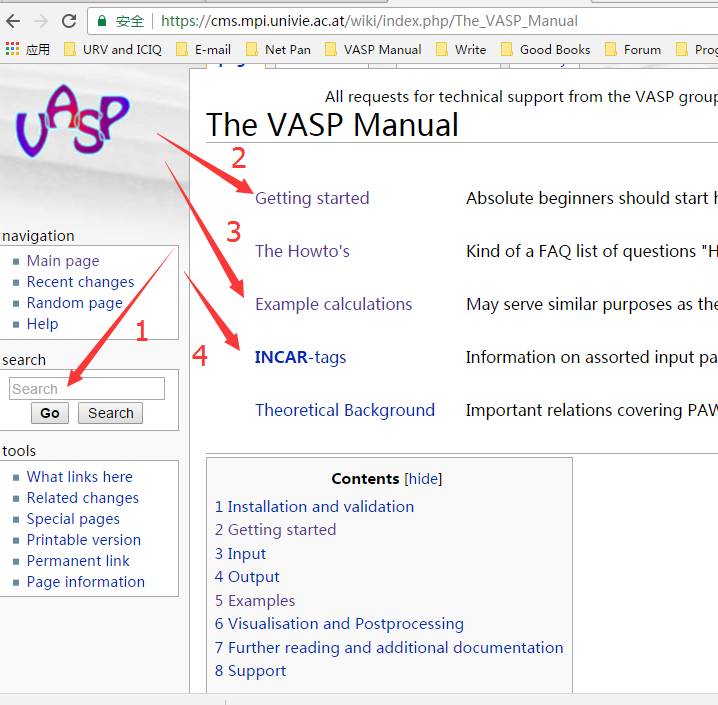Reload the page with refresh icon
718x705 pixels.
point(69,20)
